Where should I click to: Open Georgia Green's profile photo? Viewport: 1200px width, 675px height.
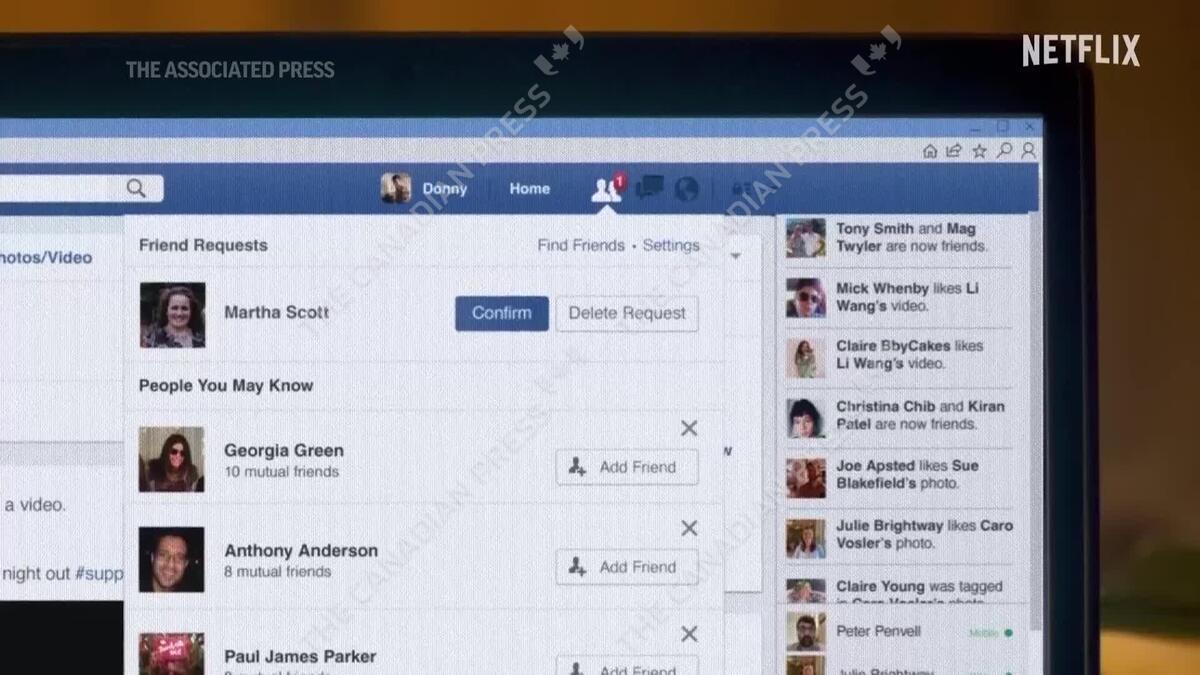click(x=171, y=460)
